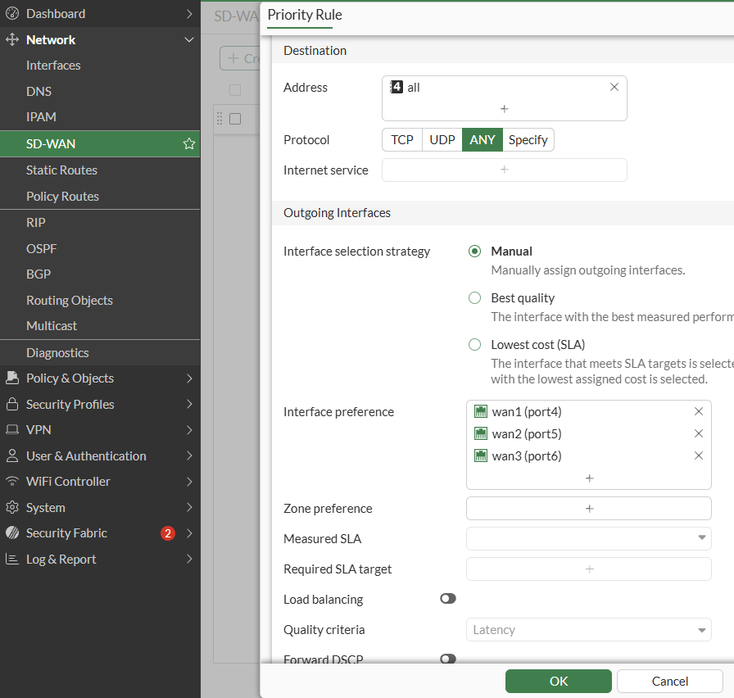The height and width of the screenshot is (698, 734).
Task: Remove wan2 (port5) from interface preference
Action: click(x=698, y=434)
